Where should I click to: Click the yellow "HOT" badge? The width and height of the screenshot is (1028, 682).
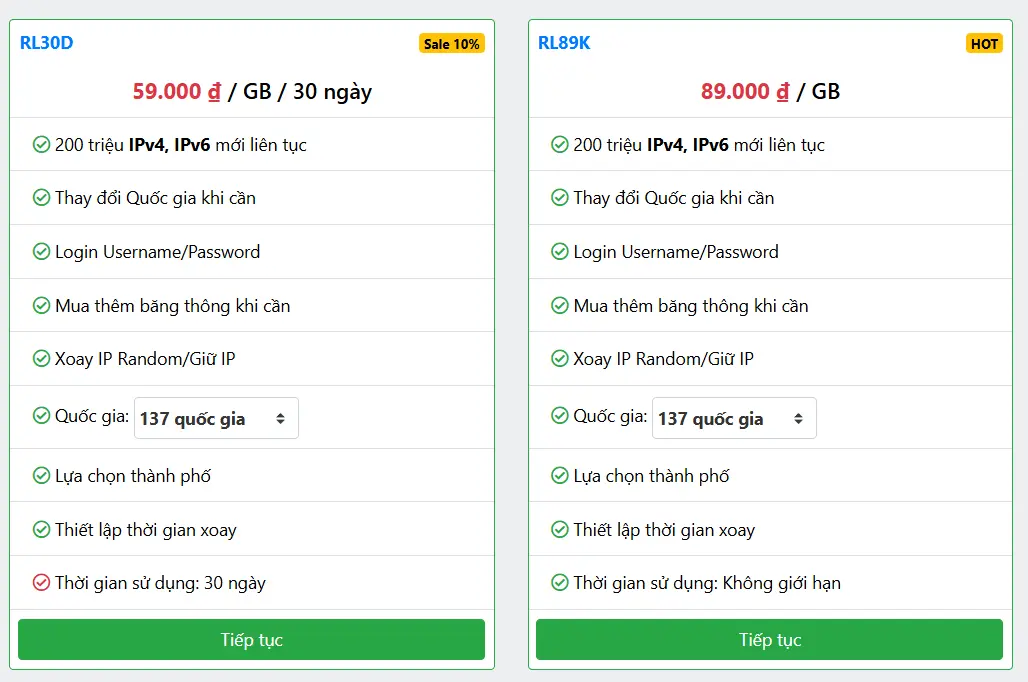pos(984,43)
